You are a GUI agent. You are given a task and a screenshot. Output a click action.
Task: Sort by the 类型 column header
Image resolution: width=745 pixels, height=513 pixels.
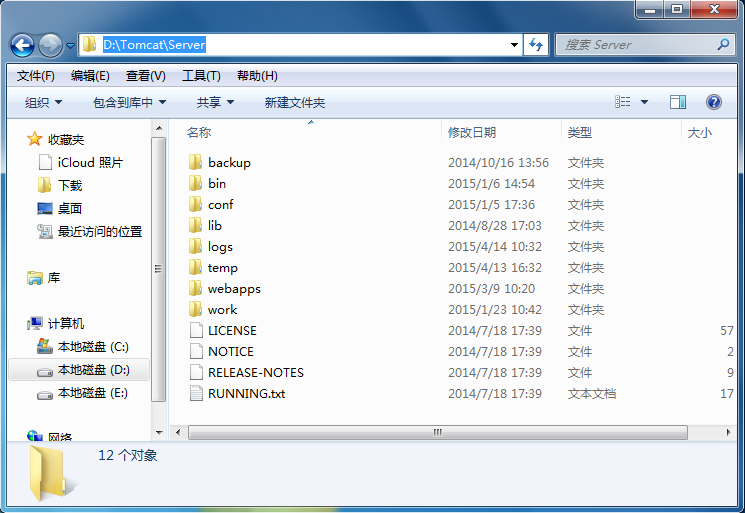point(579,132)
